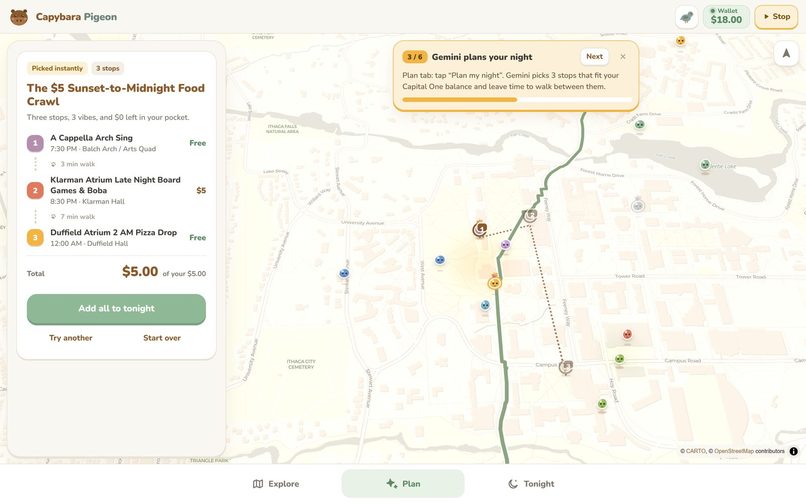This screenshot has height=504, width=806.
Task: Click the Capybara Pigeon app name
Action: [76, 17]
